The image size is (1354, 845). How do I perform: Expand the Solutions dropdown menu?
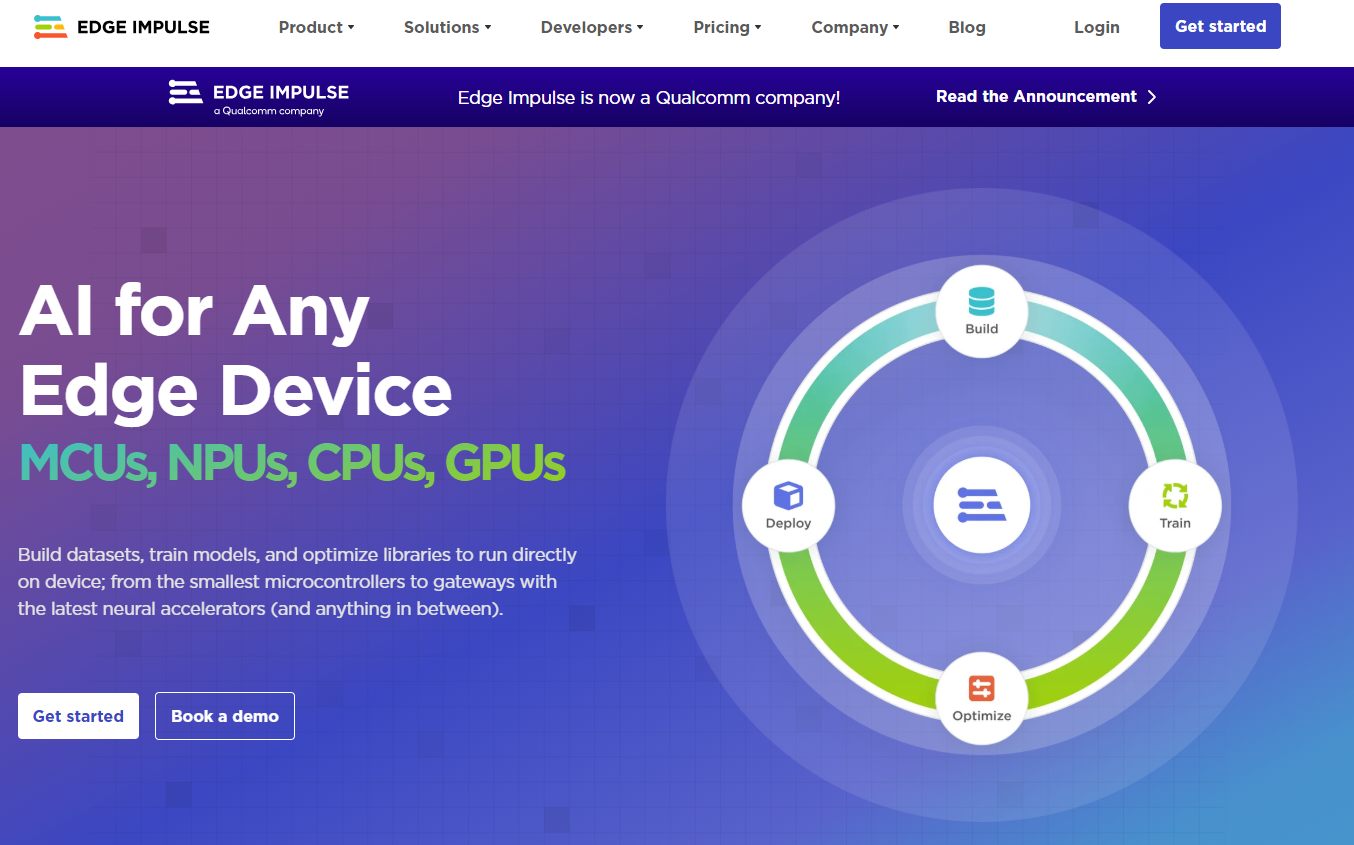(447, 27)
